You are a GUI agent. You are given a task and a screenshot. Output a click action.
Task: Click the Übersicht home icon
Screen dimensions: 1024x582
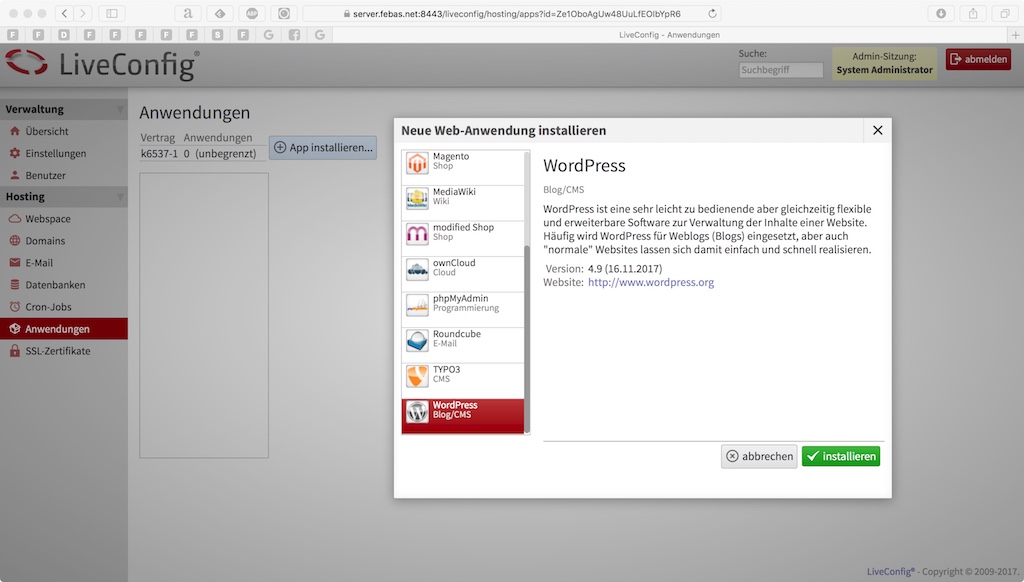click(x=14, y=131)
